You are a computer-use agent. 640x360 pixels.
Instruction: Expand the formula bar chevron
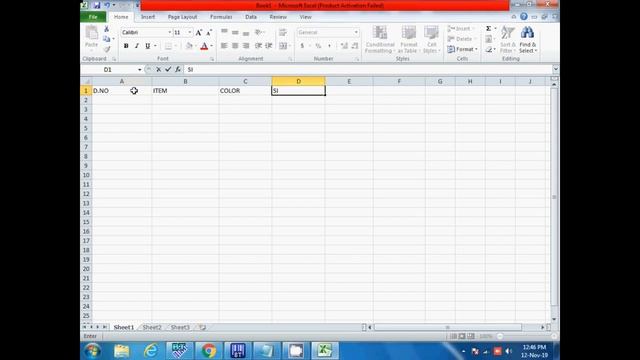point(555,69)
